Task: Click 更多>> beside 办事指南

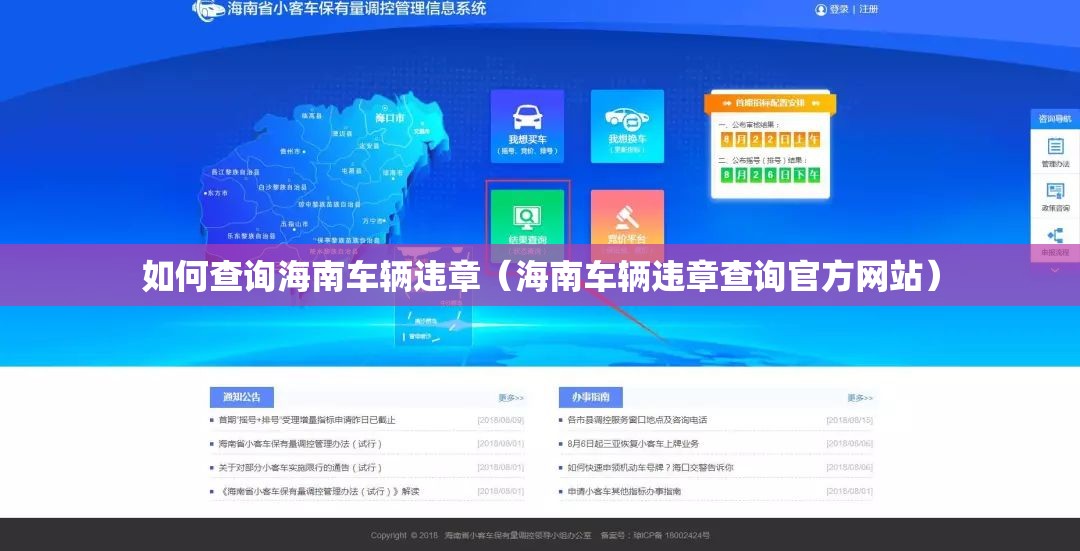Action: pos(860,398)
